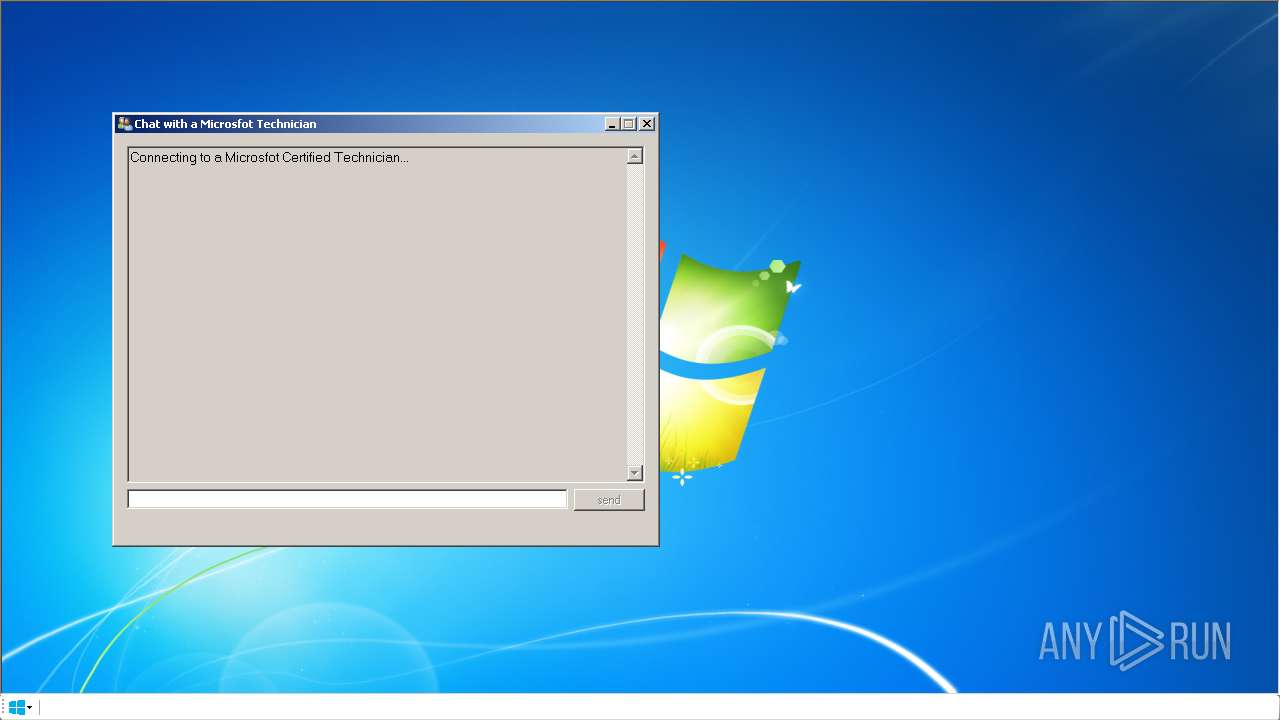
Task: Click the "Chat with a Microsfot Technician" title text
Action: (225, 124)
